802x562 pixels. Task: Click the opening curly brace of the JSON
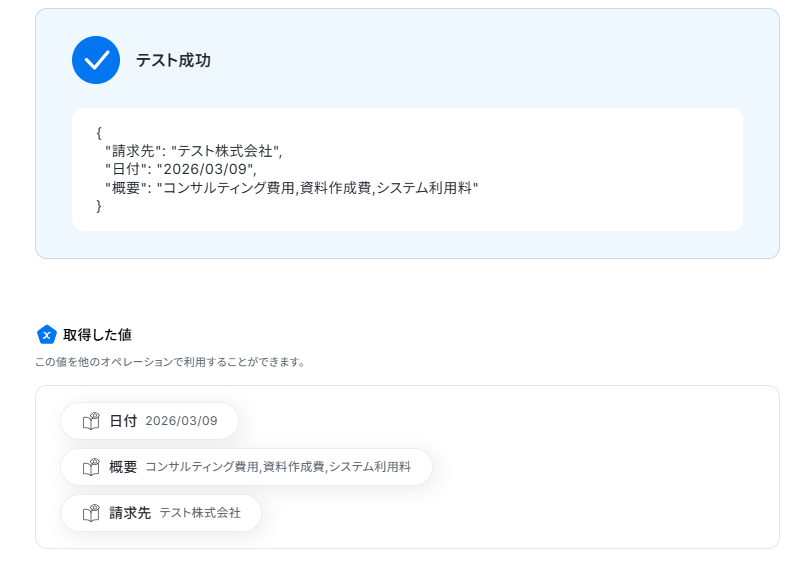[99, 133]
